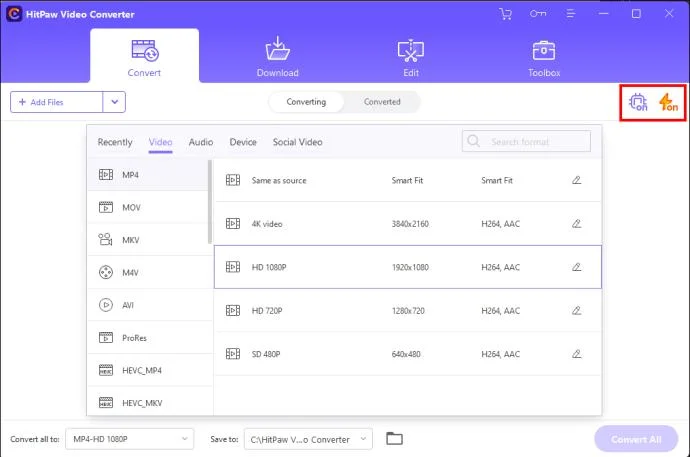Click the search magnifier icon
Screen dimensions: 690x457
pyautogui.click(x=473, y=141)
